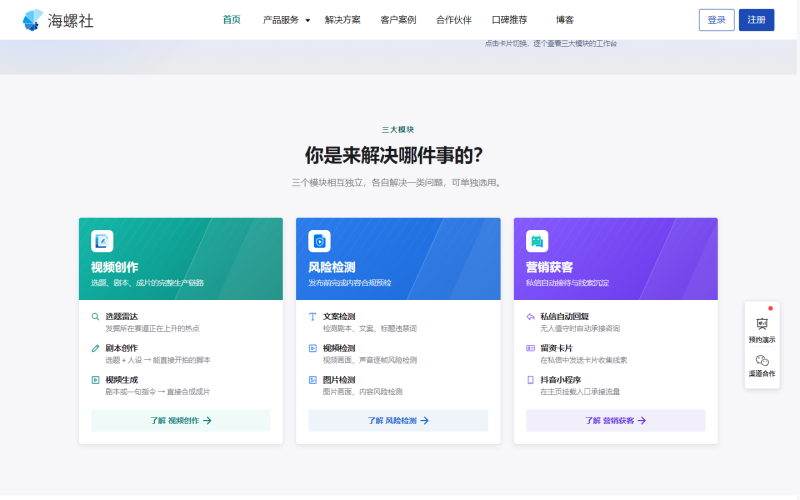Click 了解 营销获客 button
Screen dimensions: 800x500
coord(615,420)
